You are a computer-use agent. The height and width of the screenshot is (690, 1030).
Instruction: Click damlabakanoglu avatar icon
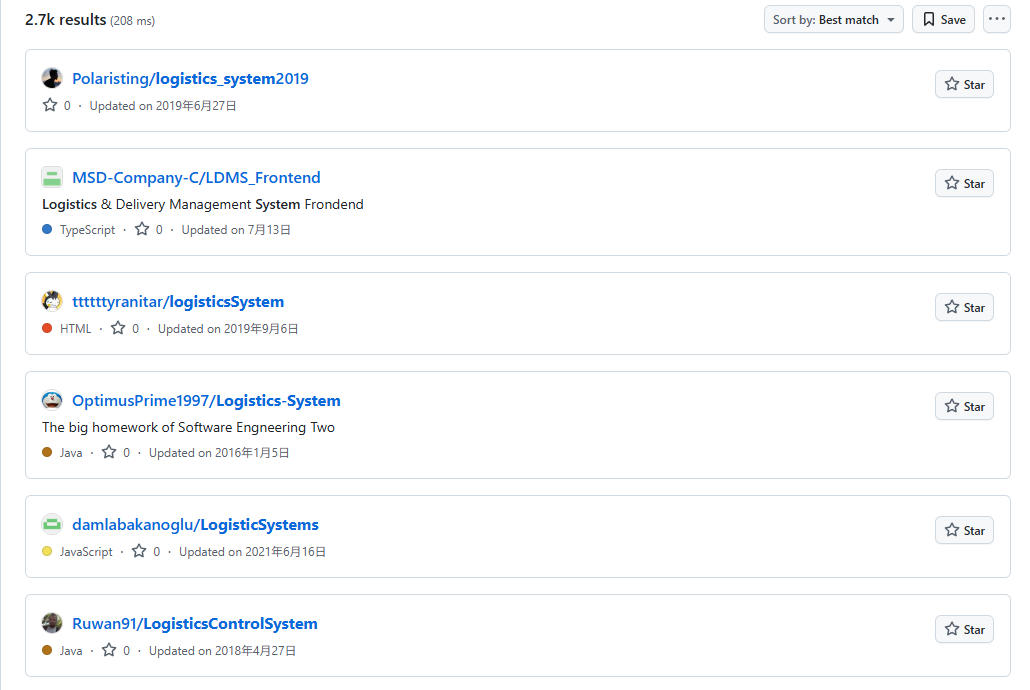(52, 524)
